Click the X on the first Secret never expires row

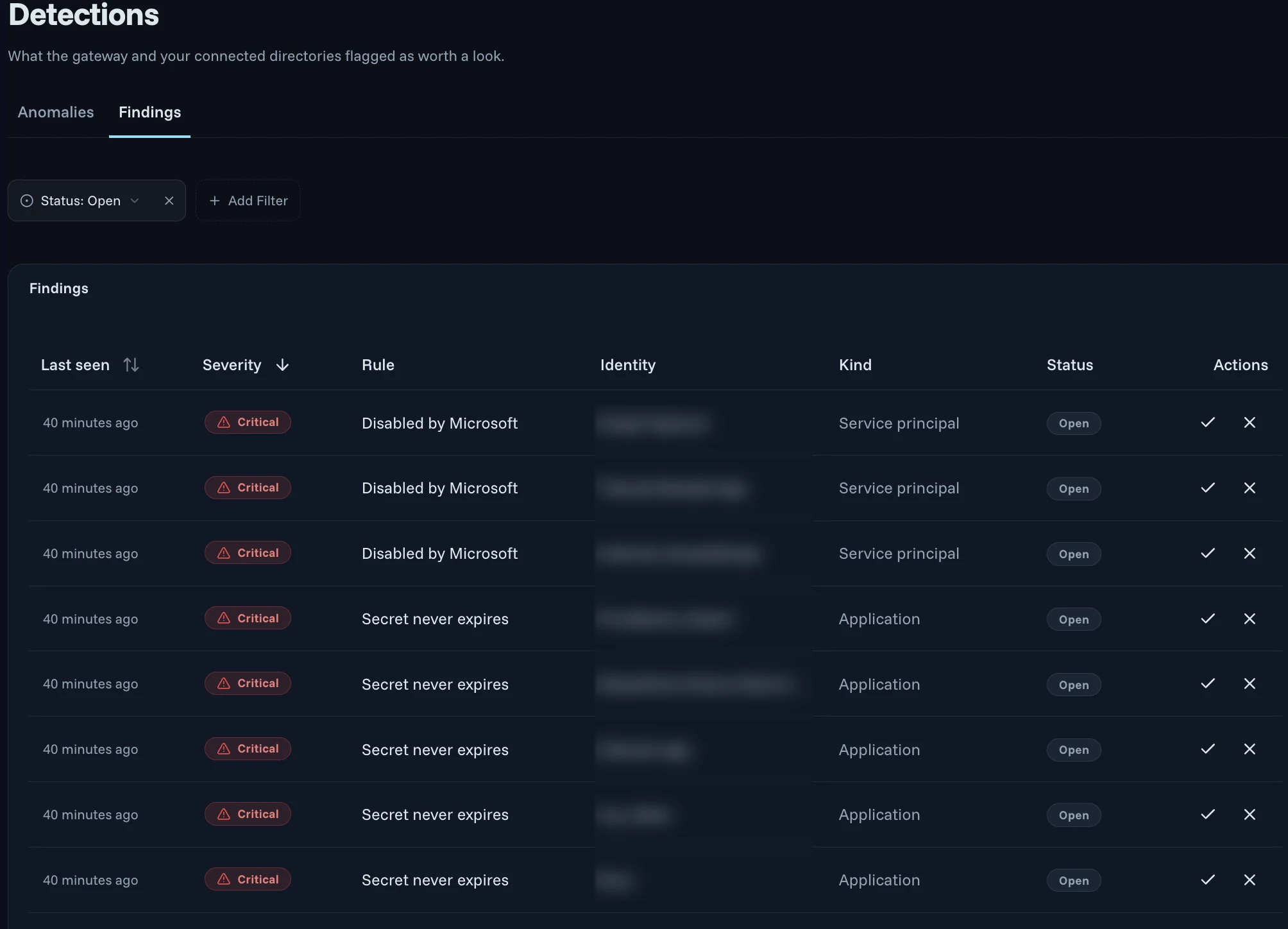pyautogui.click(x=1250, y=618)
